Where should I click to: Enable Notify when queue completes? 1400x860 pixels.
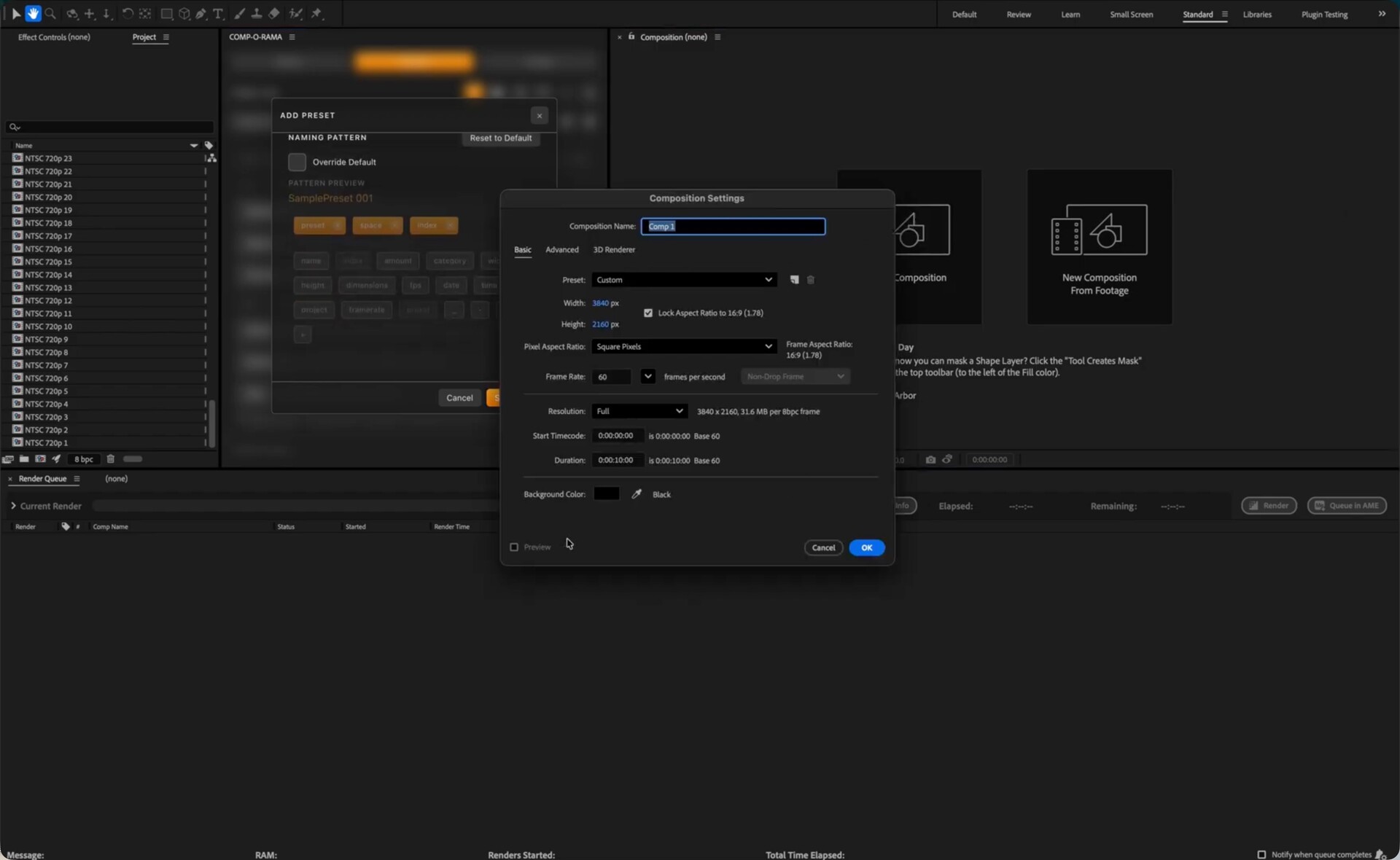(x=1261, y=854)
